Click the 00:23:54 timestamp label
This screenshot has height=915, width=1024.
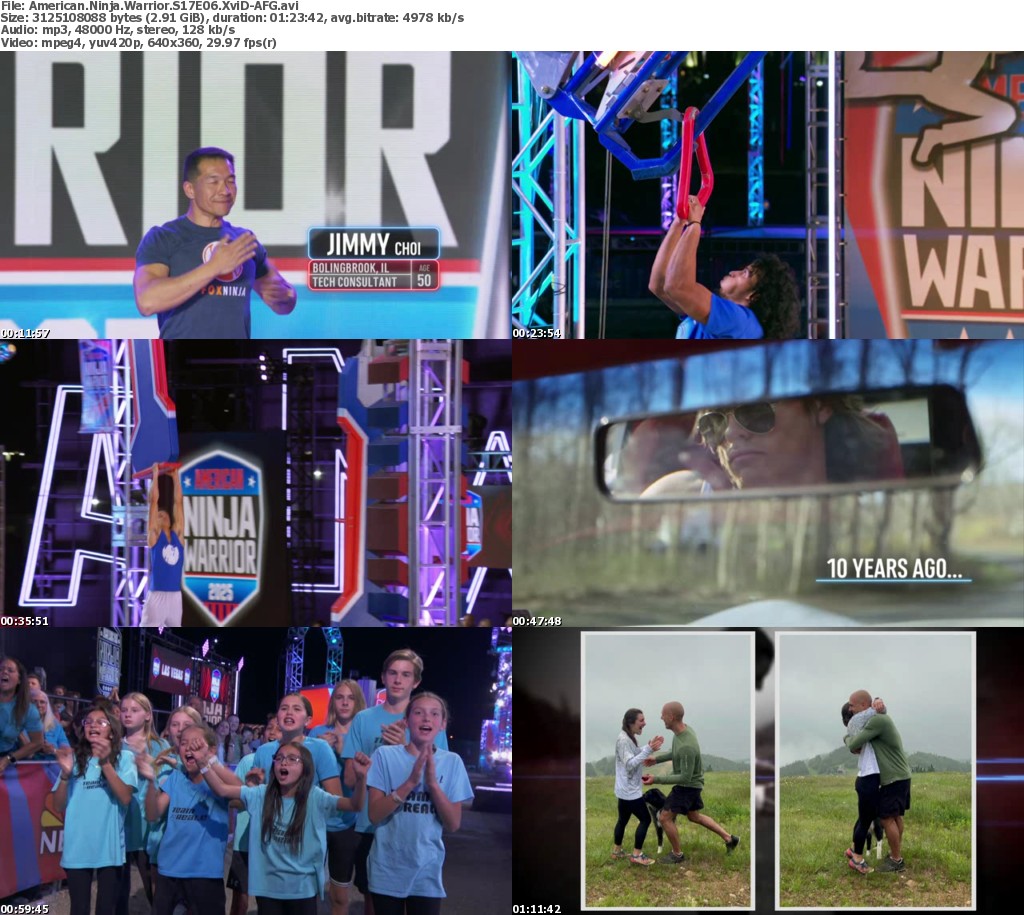pos(537,333)
